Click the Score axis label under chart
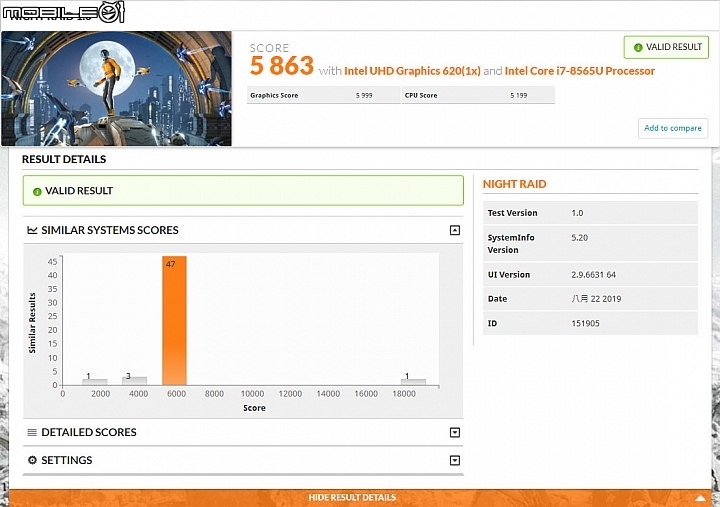This screenshot has width=720, height=507. coord(254,408)
